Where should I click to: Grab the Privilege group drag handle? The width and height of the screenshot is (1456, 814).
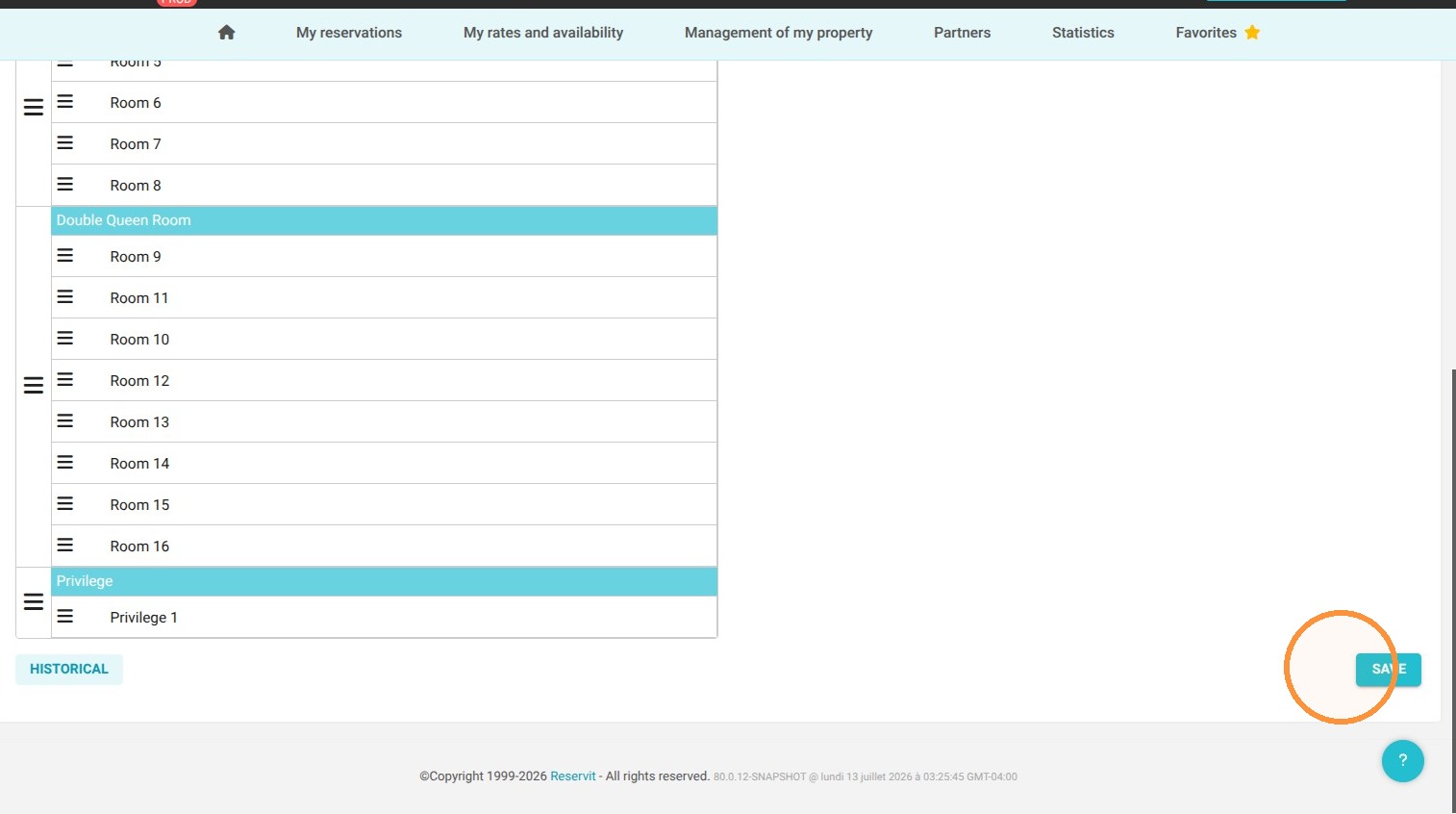(x=34, y=602)
